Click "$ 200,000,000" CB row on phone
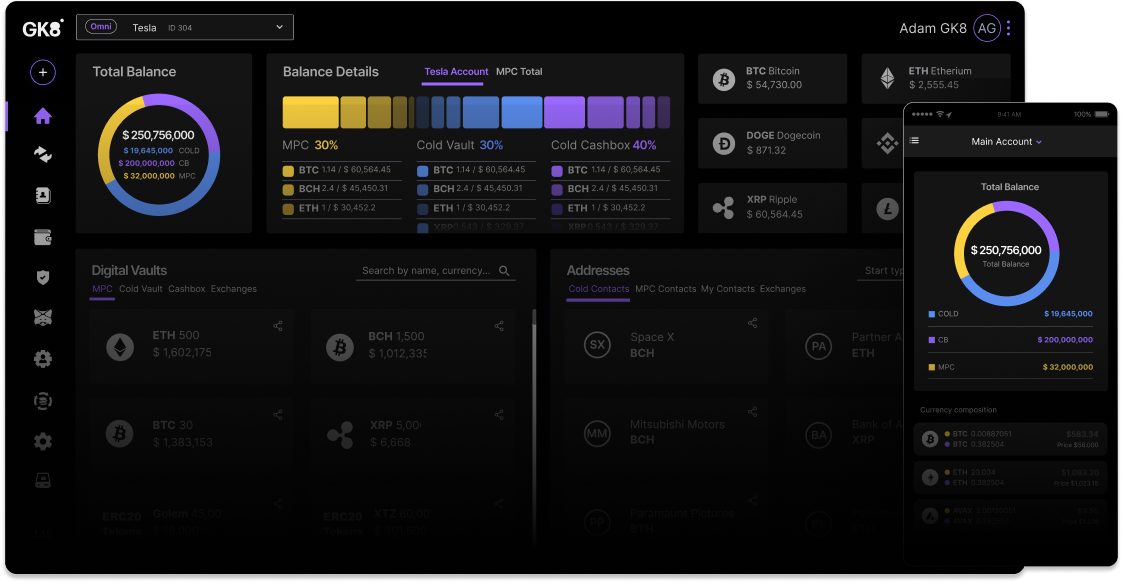This screenshot has width=1122, height=583. pyautogui.click(x=1010, y=340)
